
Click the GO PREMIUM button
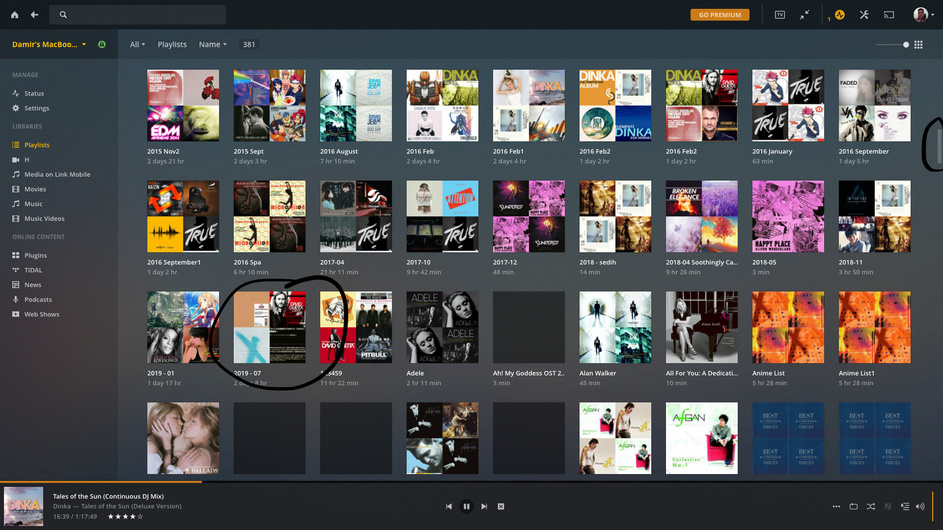click(x=719, y=14)
